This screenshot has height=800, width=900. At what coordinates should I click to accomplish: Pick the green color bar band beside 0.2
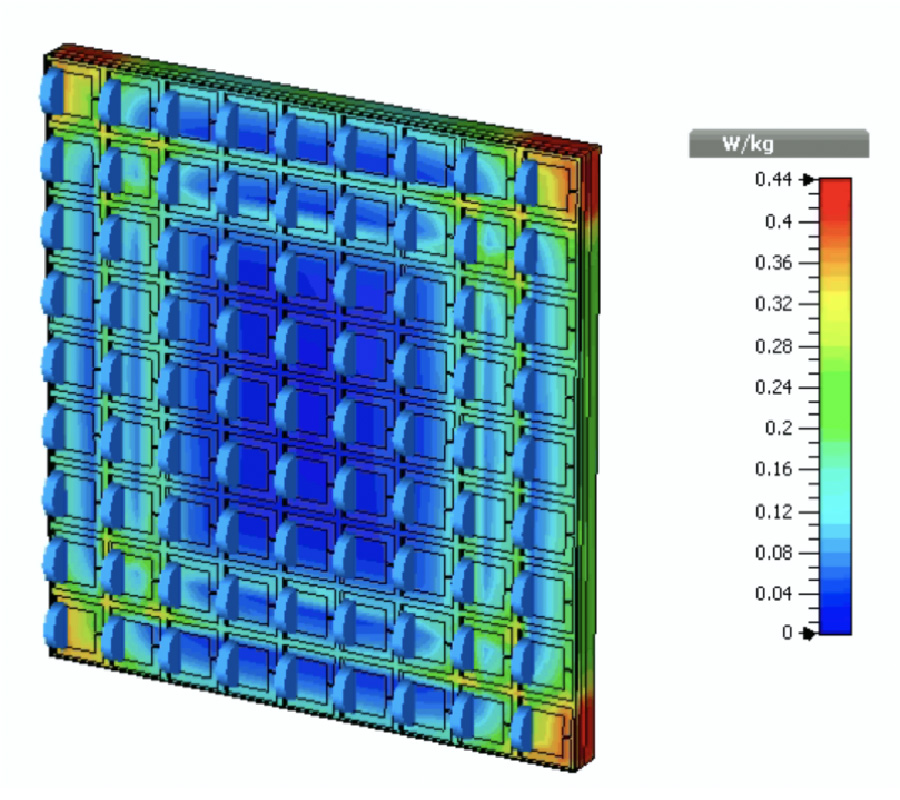837,428
